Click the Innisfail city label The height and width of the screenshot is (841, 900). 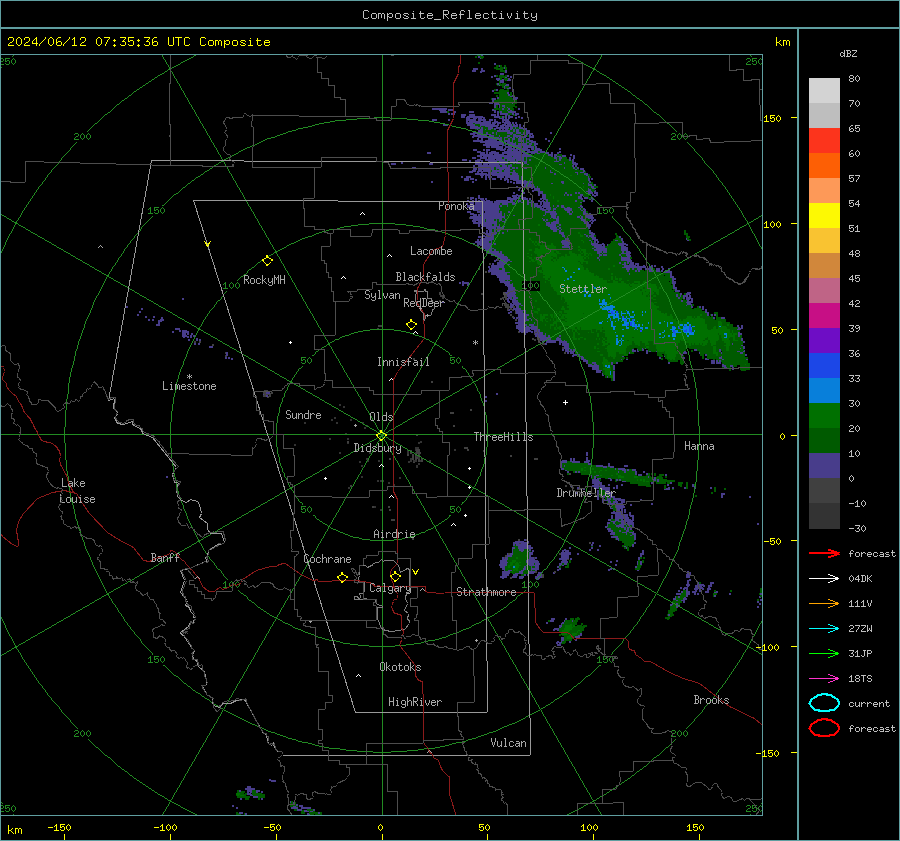[x=403, y=362]
